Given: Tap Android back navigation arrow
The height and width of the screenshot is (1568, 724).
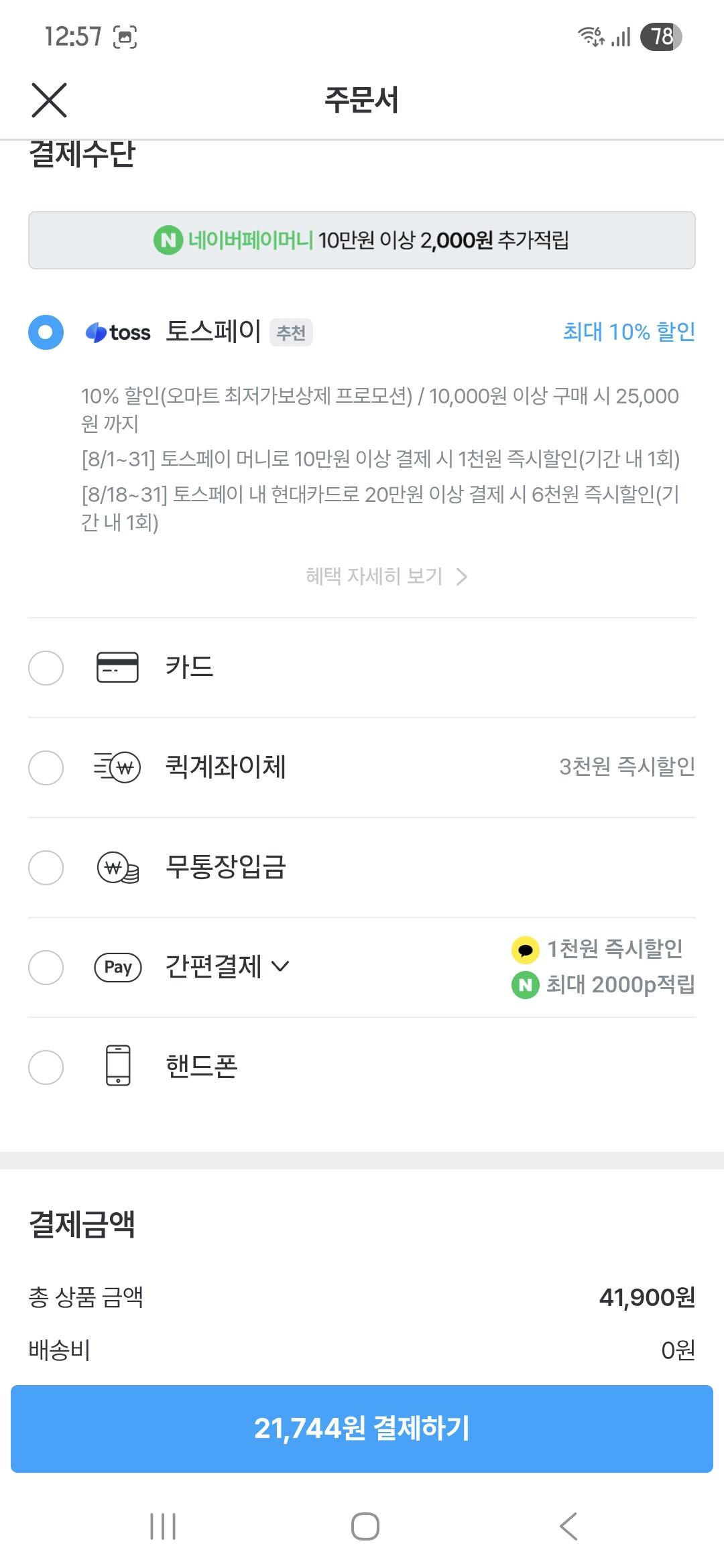Looking at the screenshot, I should coord(568,1526).
